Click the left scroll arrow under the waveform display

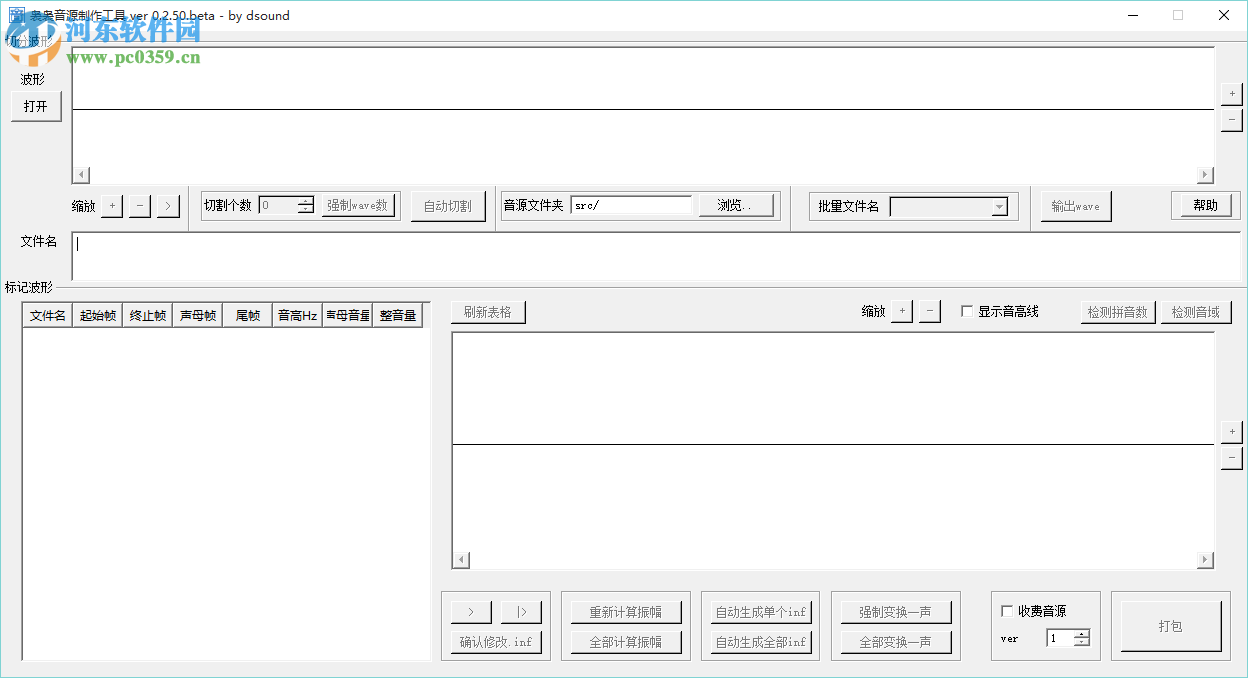pyautogui.click(x=80, y=174)
